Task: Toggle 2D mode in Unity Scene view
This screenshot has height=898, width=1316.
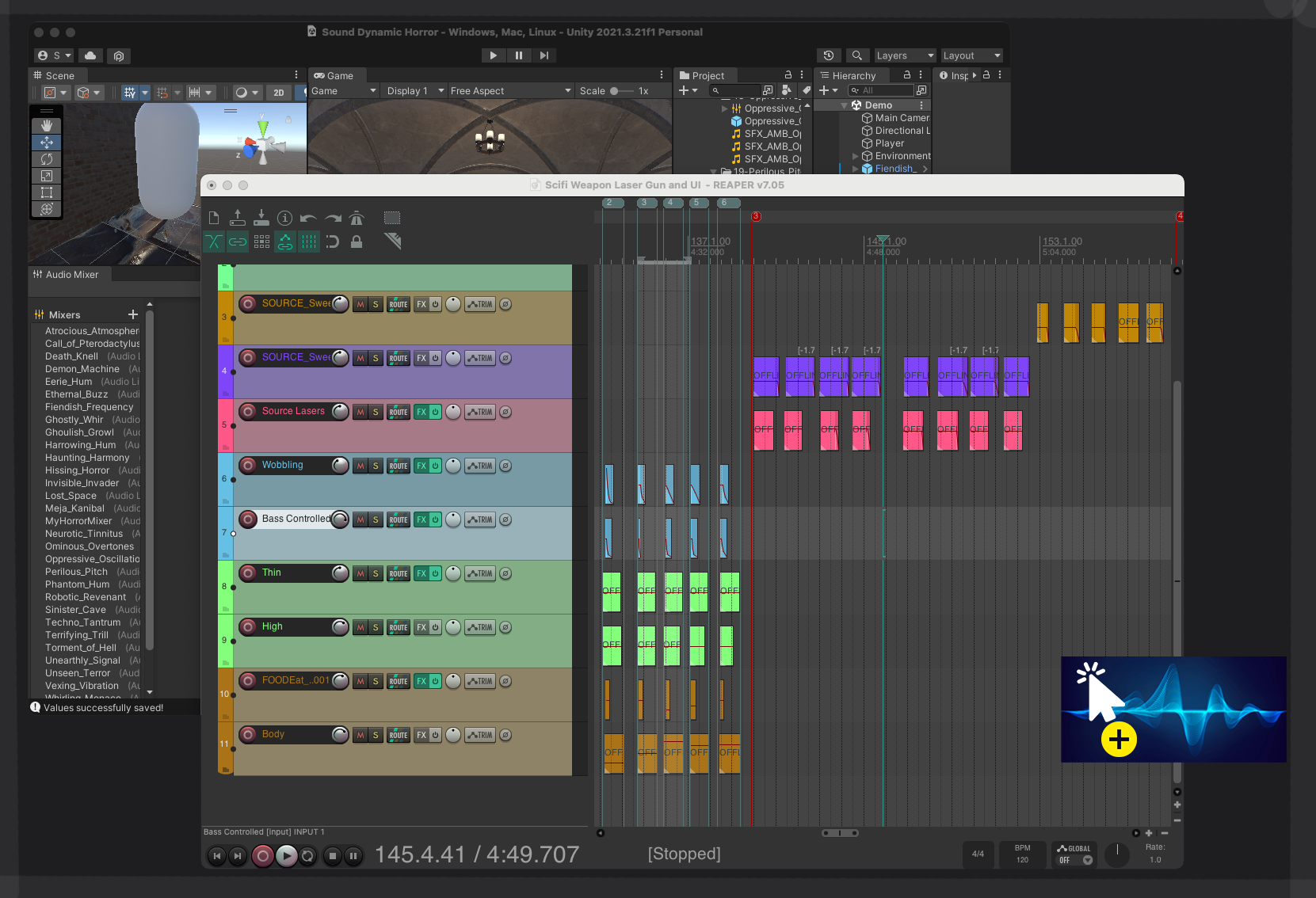Action: (x=279, y=93)
